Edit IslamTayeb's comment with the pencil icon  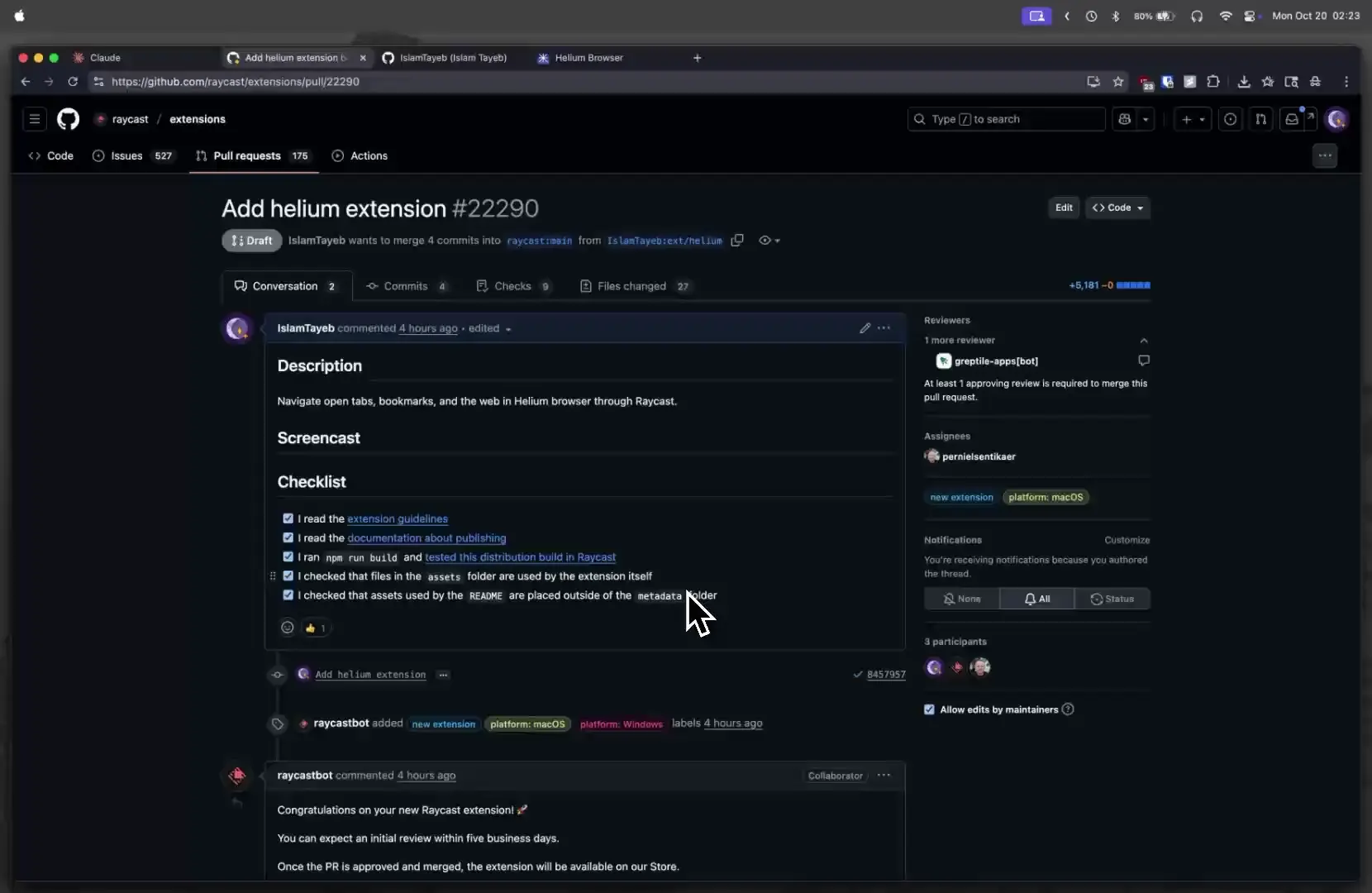864,328
